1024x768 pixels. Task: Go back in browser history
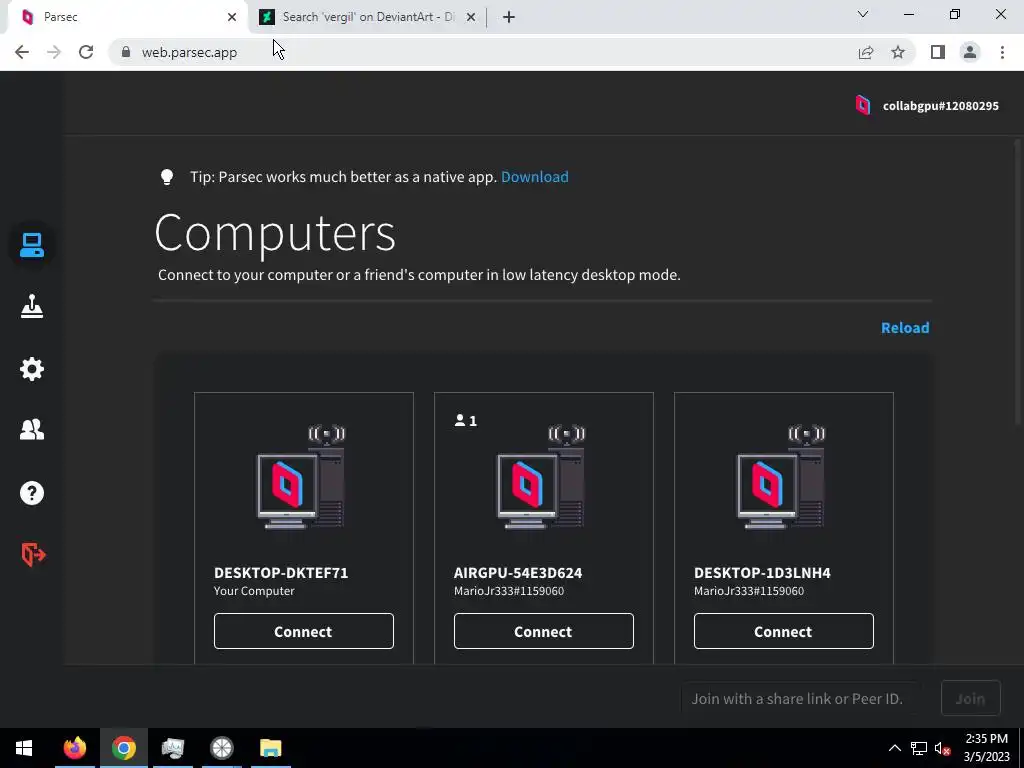coord(22,52)
